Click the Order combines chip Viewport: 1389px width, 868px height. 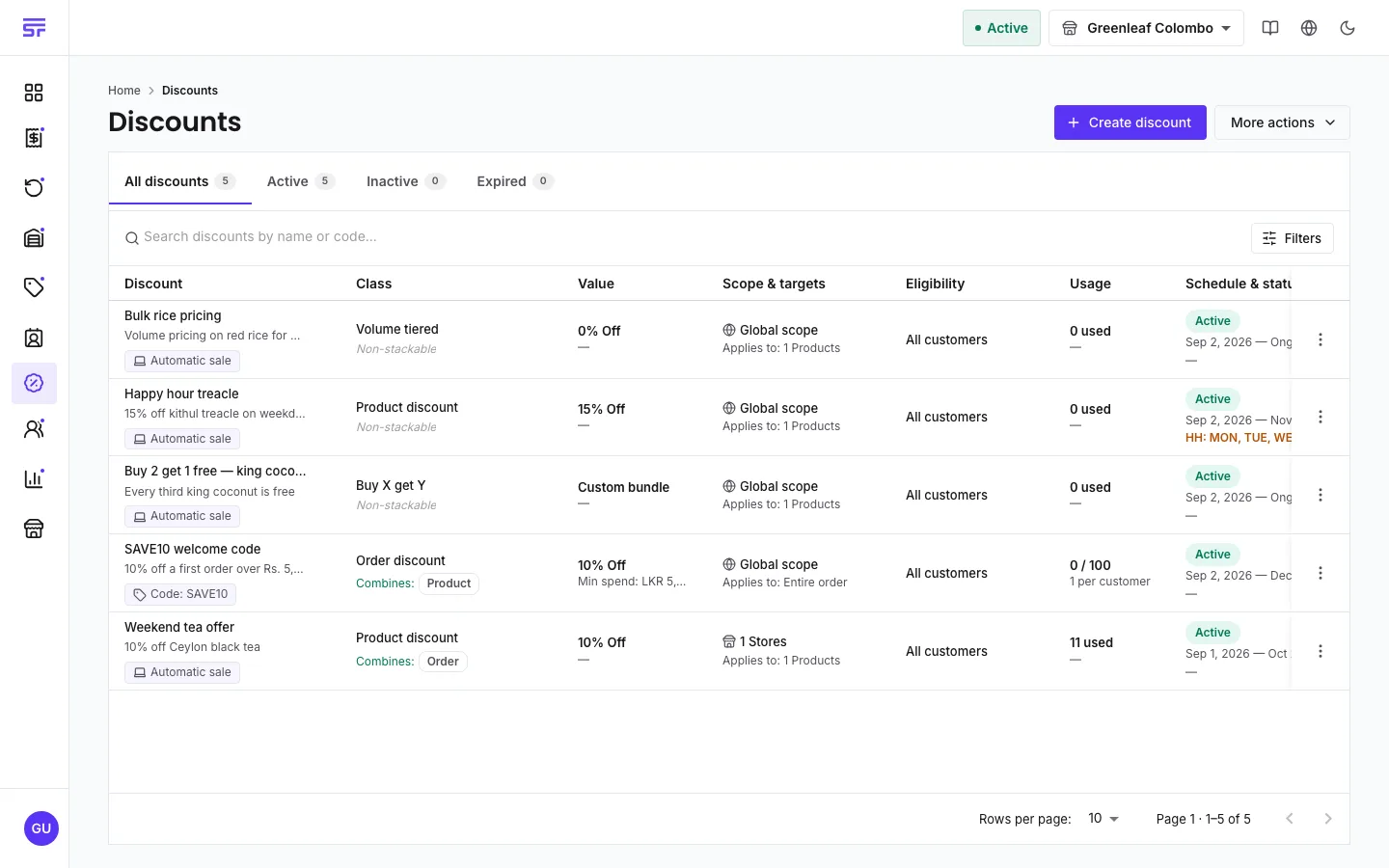443,662
